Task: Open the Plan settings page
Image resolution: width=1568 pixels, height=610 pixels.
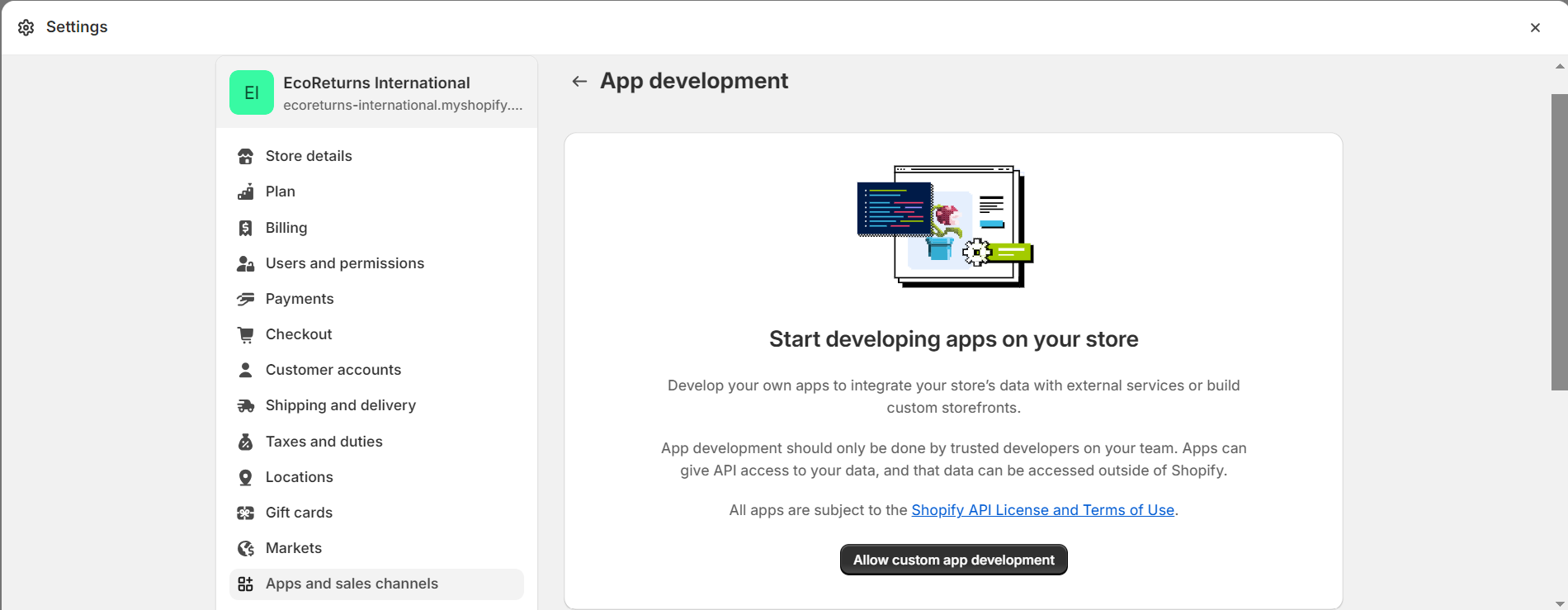Action: (x=280, y=192)
